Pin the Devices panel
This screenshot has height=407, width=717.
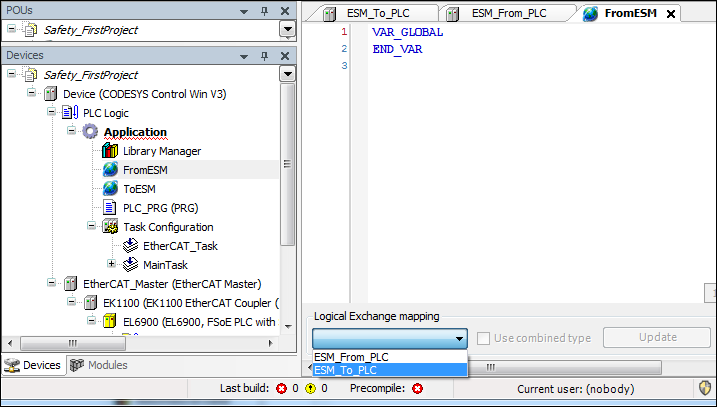pos(264,56)
